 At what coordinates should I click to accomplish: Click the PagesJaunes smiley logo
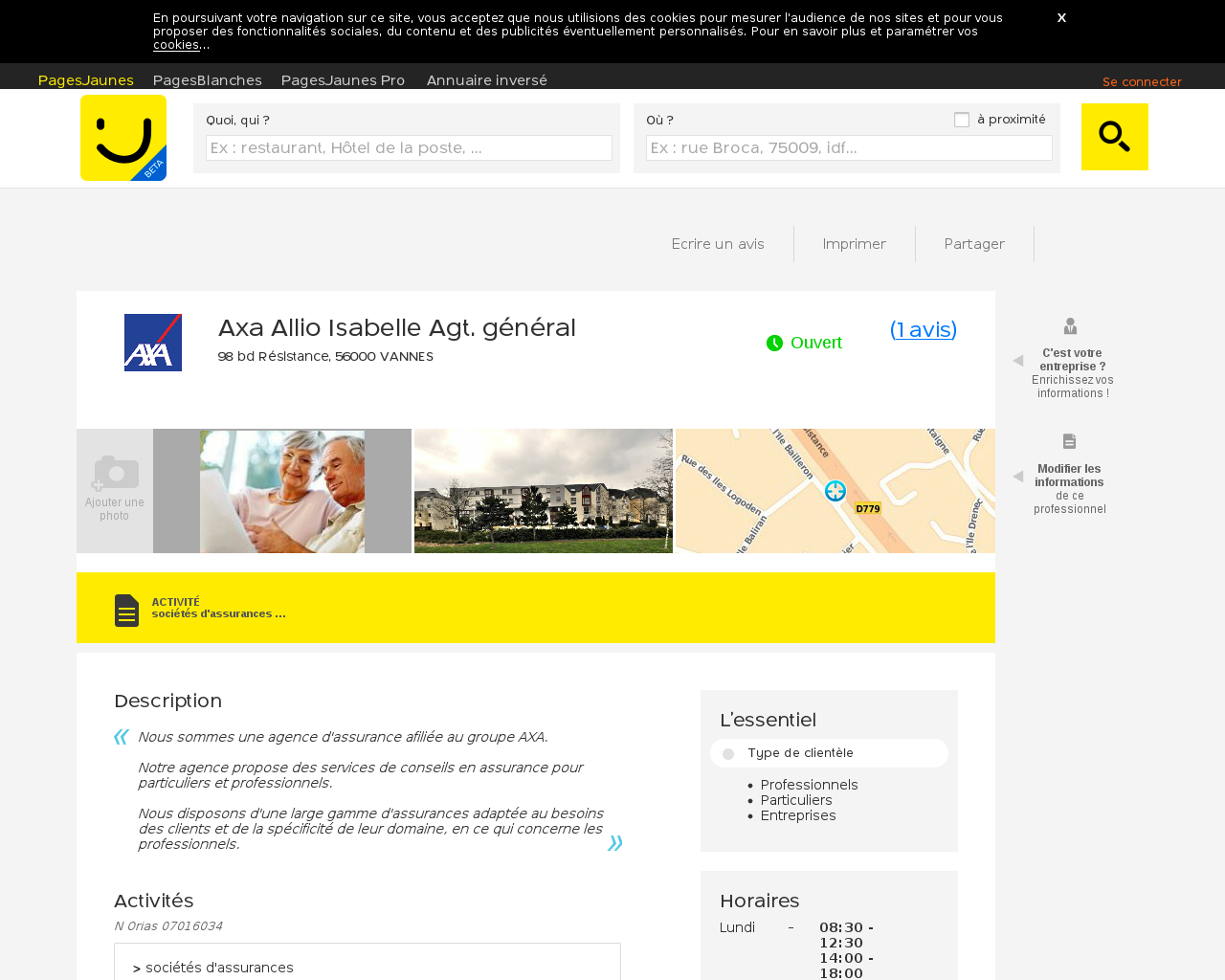click(123, 138)
